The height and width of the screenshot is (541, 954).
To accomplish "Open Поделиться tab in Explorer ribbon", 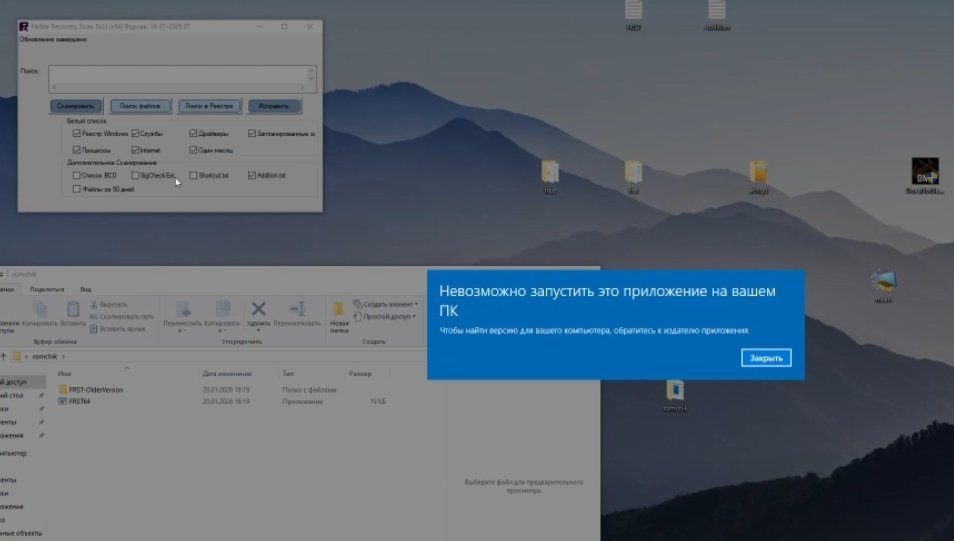I will pyautogui.click(x=47, y=289).
